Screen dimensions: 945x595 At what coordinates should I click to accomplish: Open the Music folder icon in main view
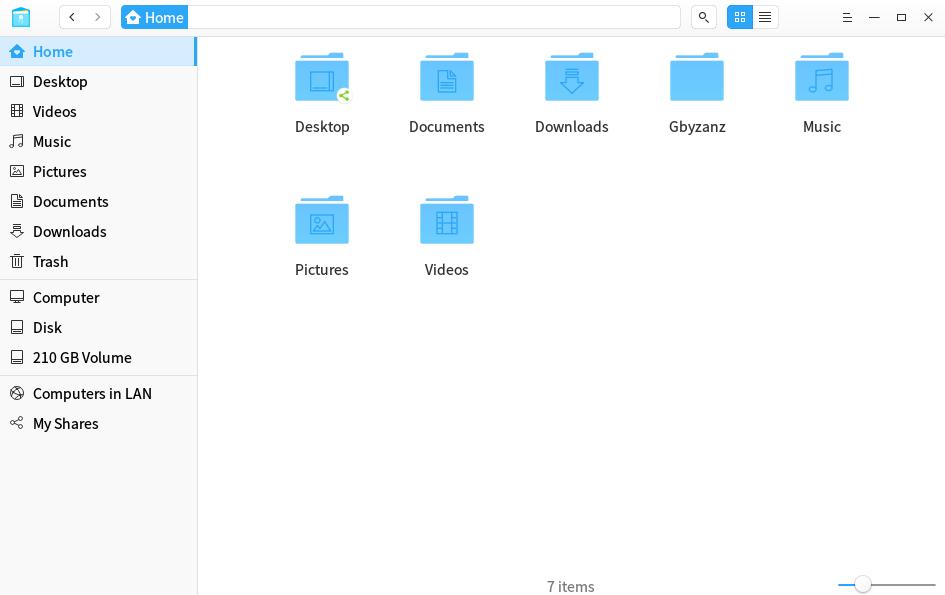tap(822, 77)
